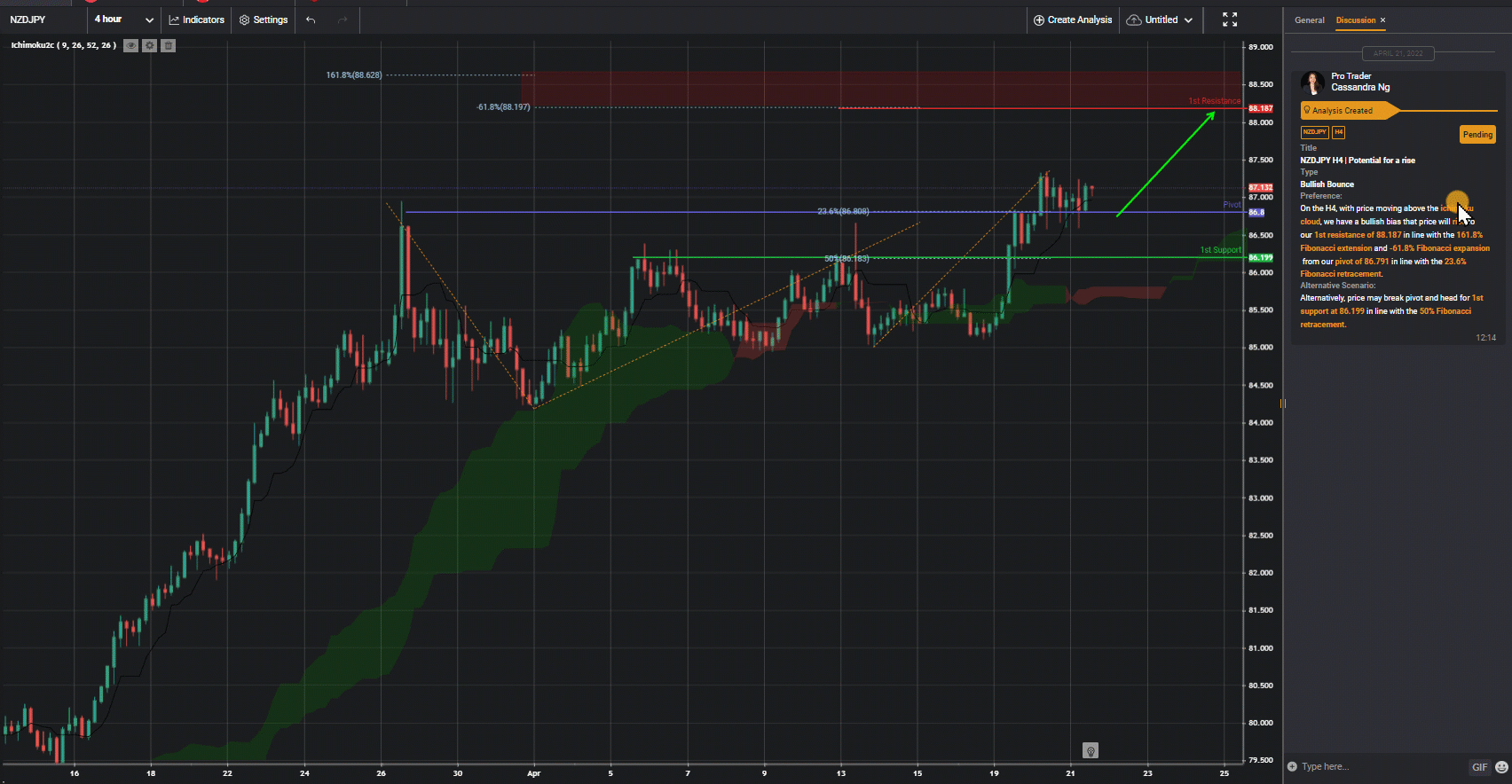Screen dimensions: 1512x784
Task: Select the Discussion tab
Action: coord(1356,20)
